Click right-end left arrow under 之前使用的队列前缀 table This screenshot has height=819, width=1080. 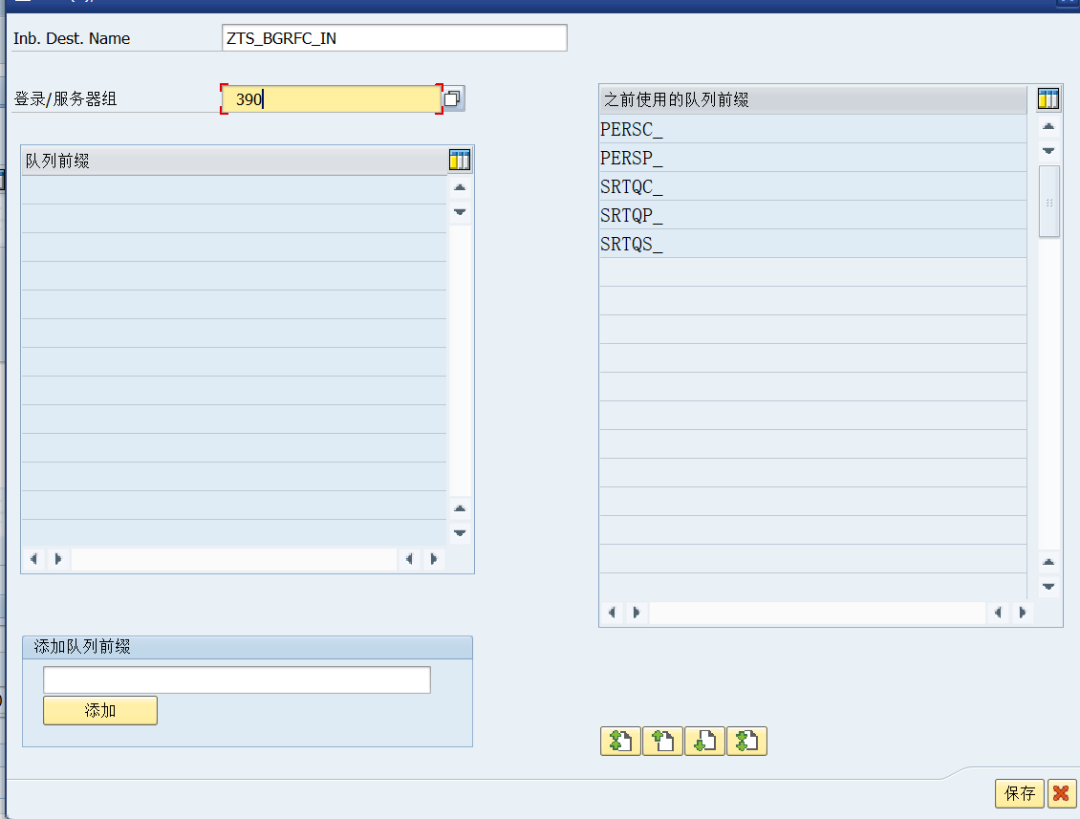tap(998, 612)
